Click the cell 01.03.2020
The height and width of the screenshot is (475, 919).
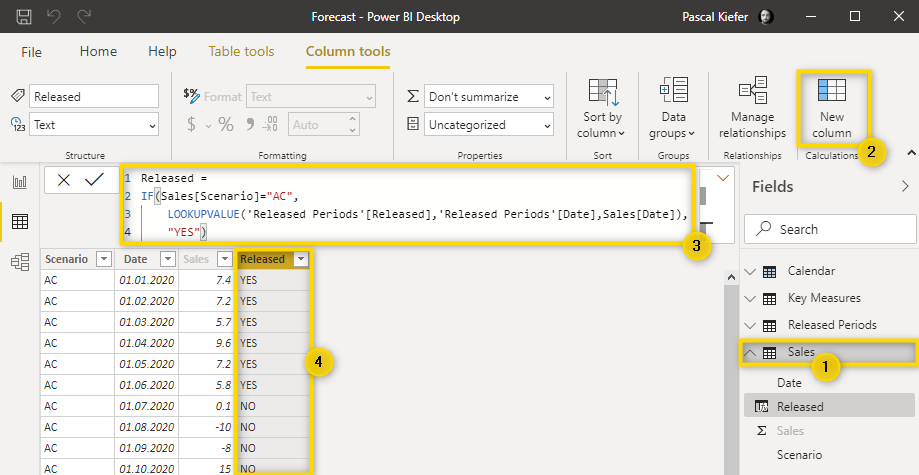click(x=147, y=322)
